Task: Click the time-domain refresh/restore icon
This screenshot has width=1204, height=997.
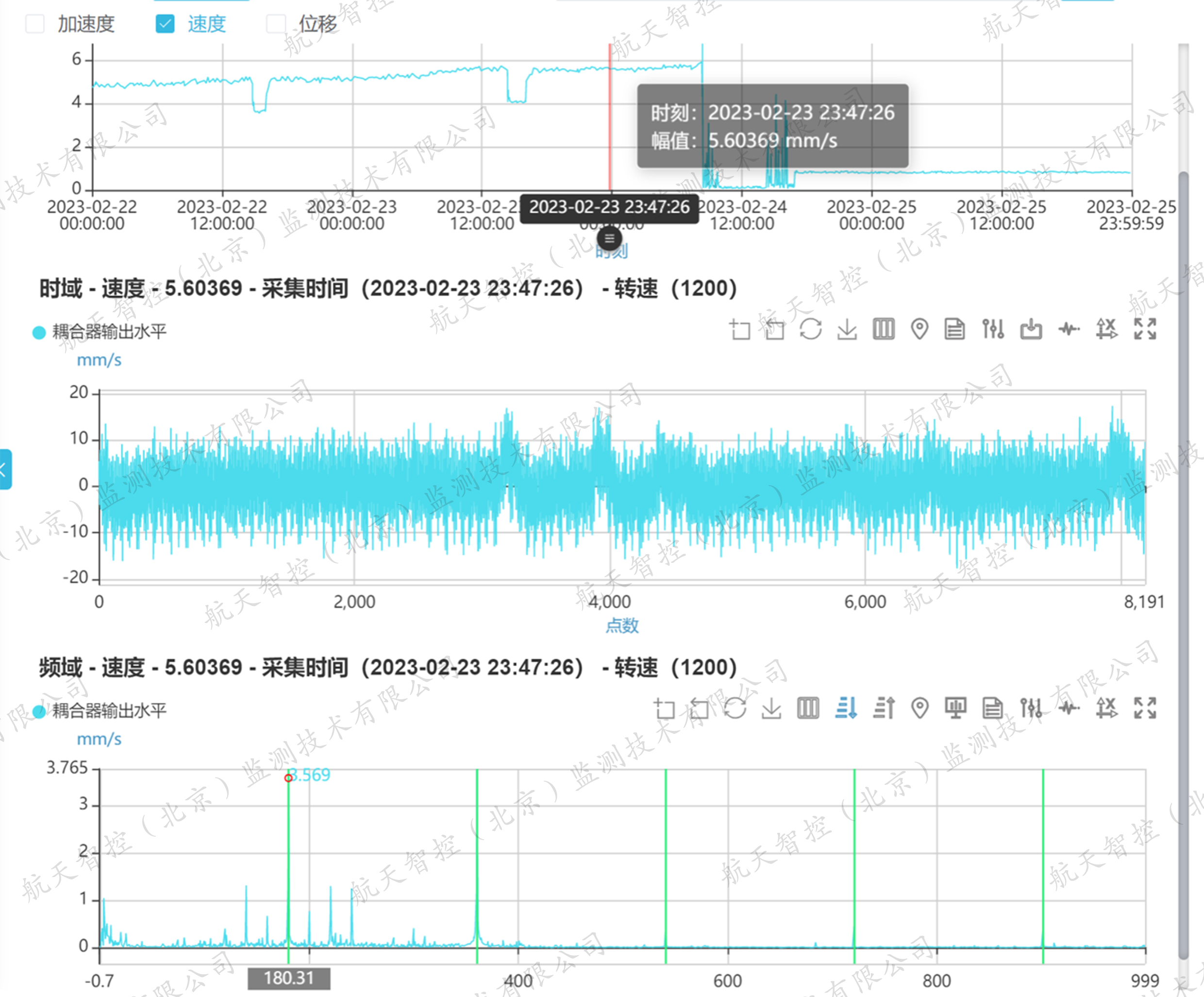Action: (x=811, y=330)
